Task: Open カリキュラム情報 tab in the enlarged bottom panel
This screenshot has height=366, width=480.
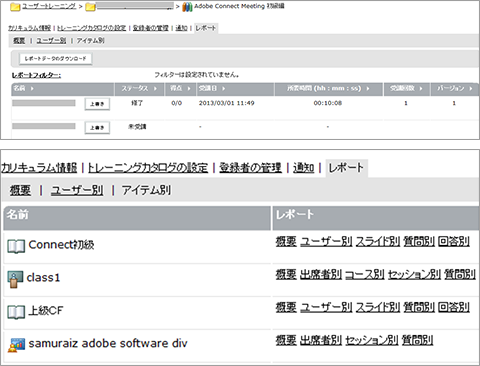Action: (39, 168)
